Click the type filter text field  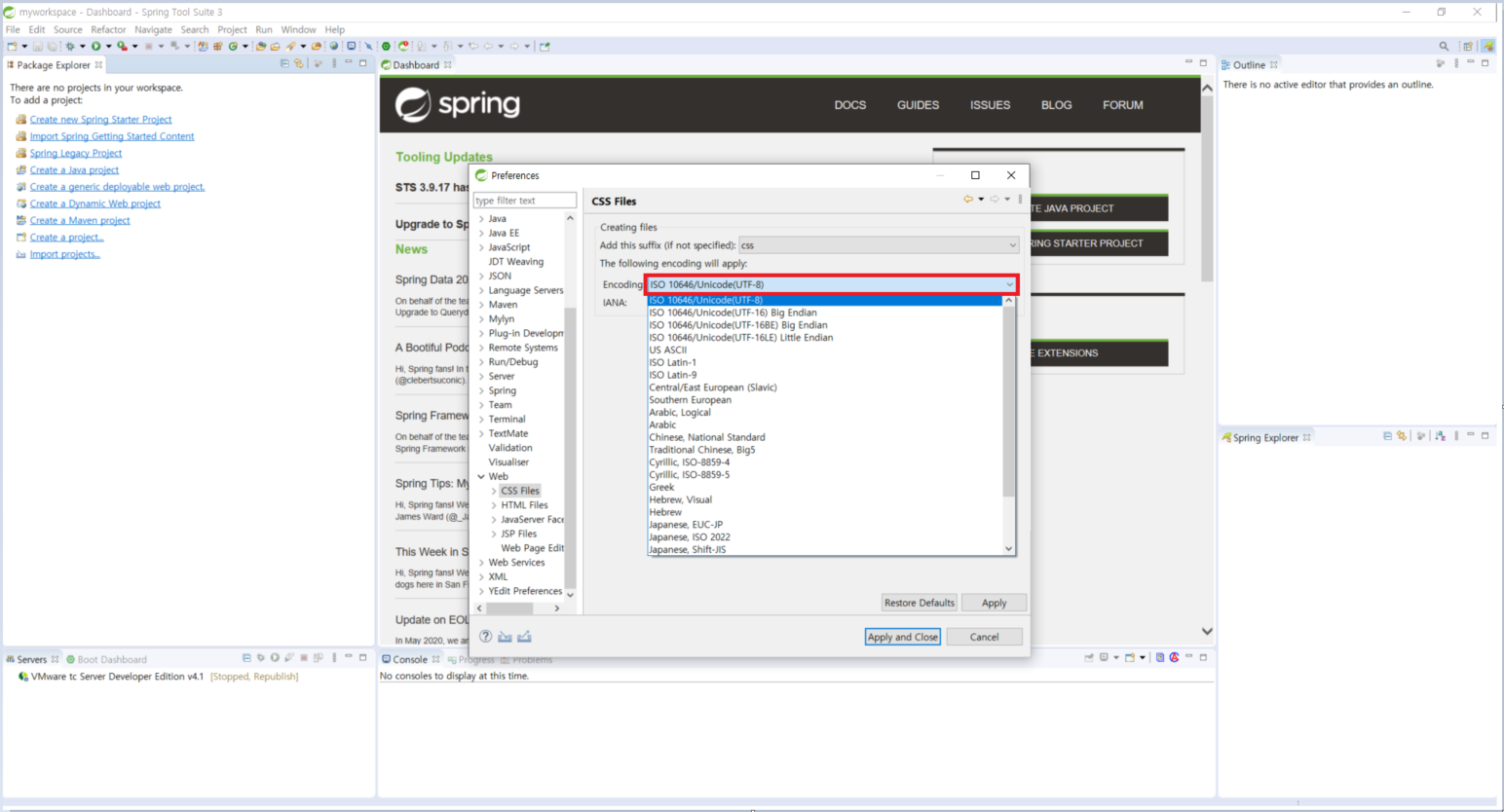[524, 201]
